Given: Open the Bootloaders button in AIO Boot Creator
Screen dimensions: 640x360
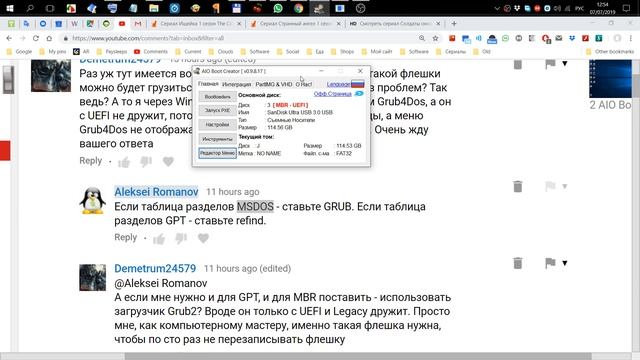Looking at the screenshot, I should click(x=217, y=97).
